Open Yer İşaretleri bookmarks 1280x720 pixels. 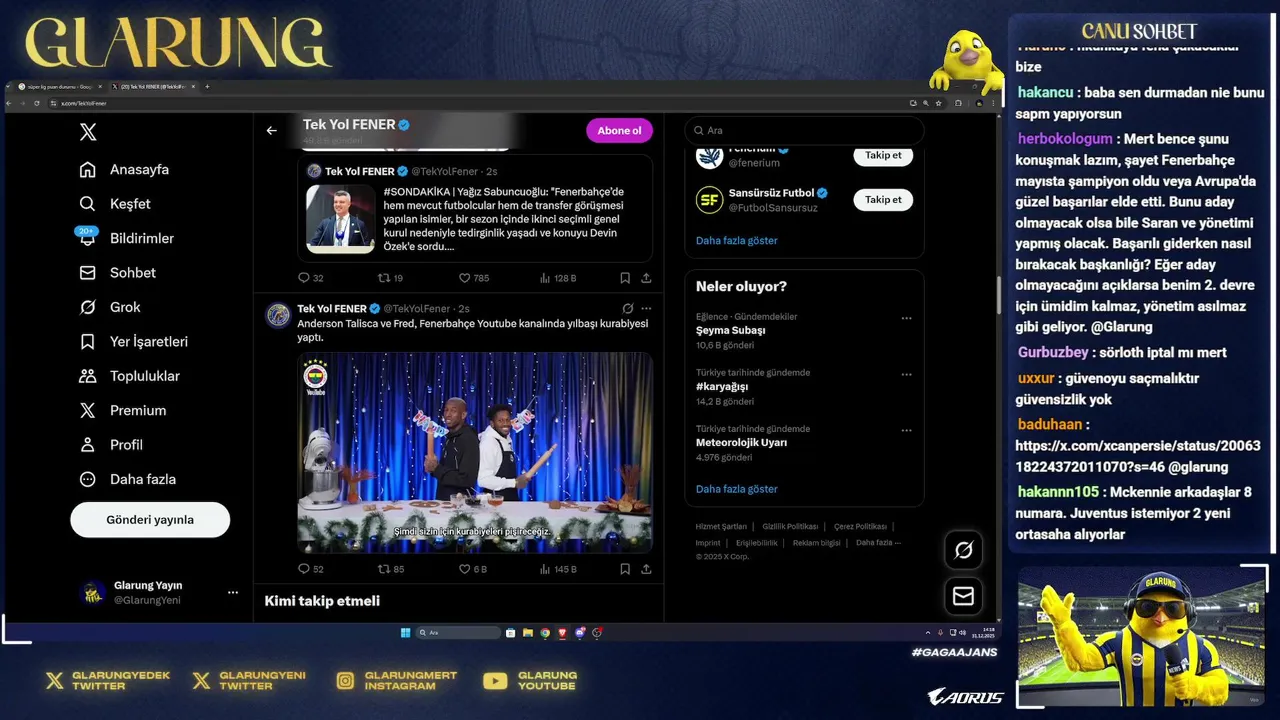pyautogui.click(x=133, y=342)
